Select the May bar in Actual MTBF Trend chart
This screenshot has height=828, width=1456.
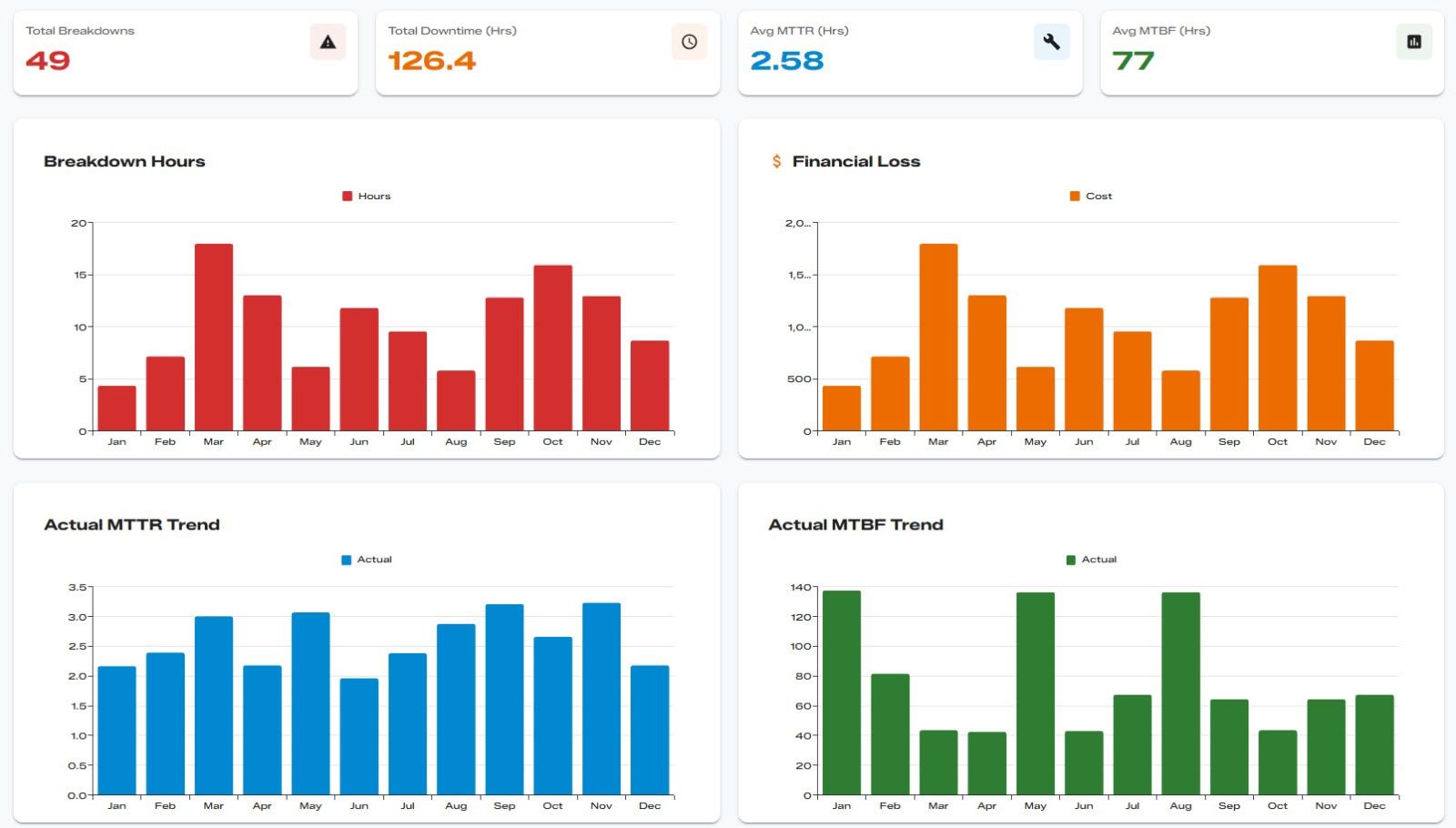[x=1036, y=694]
